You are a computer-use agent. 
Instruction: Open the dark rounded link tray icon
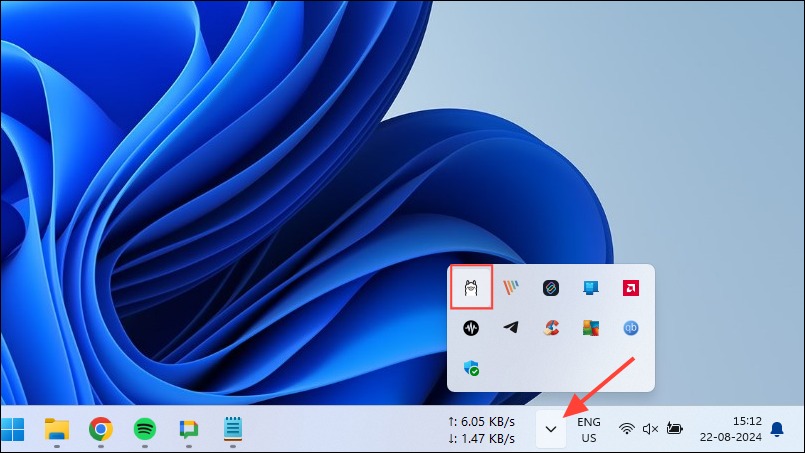[551, 288]
